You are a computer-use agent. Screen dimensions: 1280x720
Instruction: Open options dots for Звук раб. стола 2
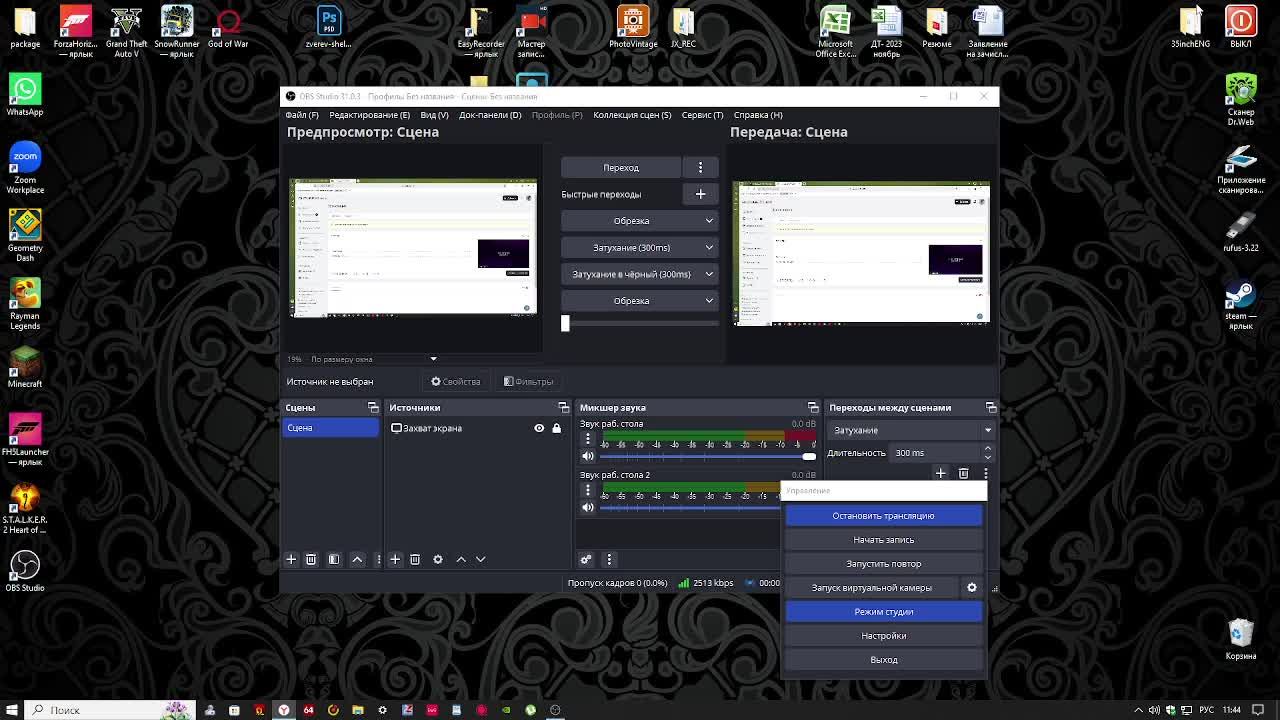click(588, 490)
